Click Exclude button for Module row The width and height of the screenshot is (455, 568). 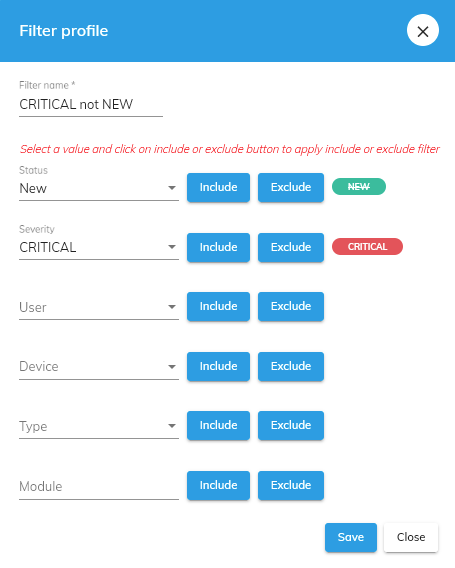(291, 485)
